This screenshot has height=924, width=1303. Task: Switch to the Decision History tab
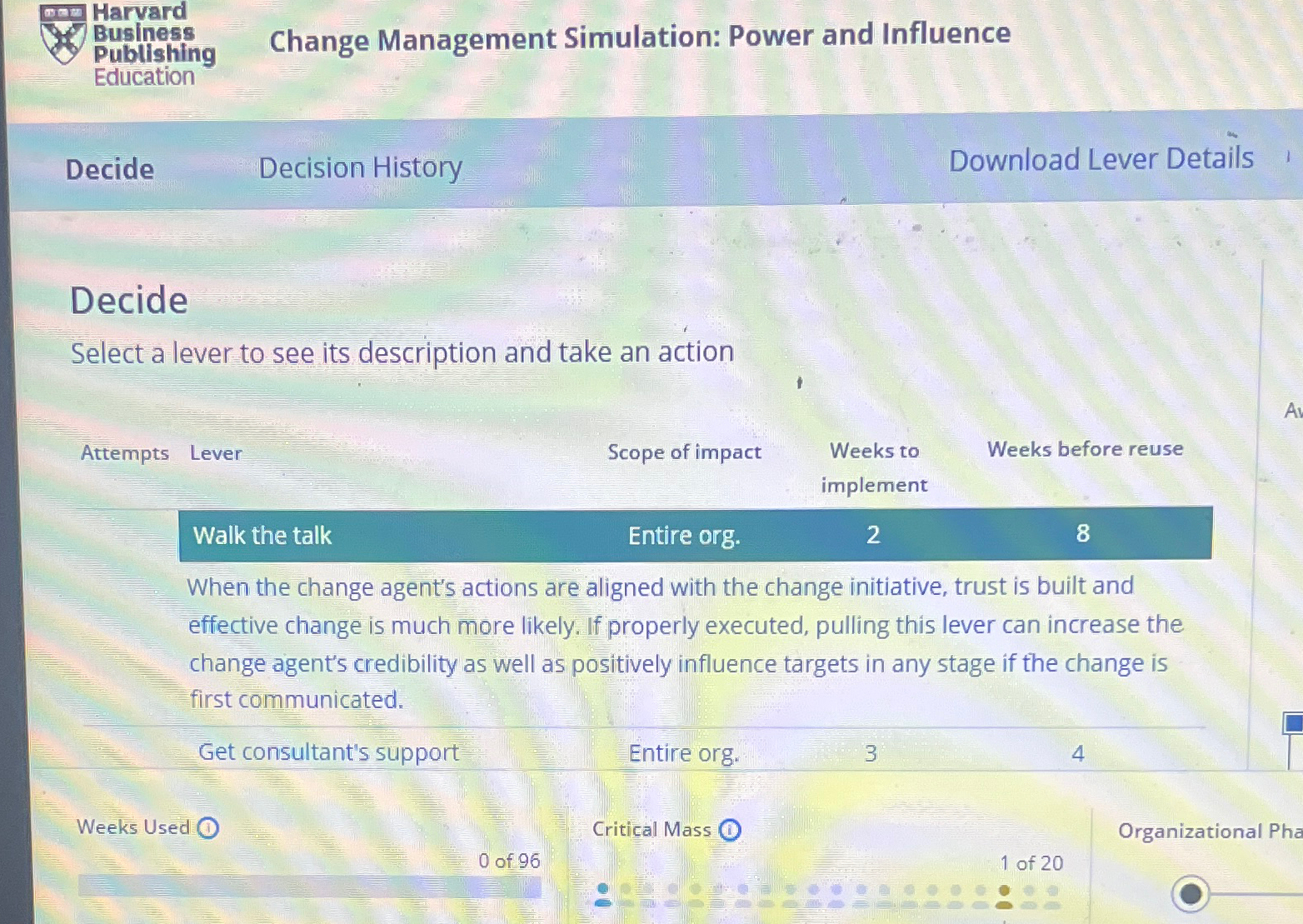point(360,167)
